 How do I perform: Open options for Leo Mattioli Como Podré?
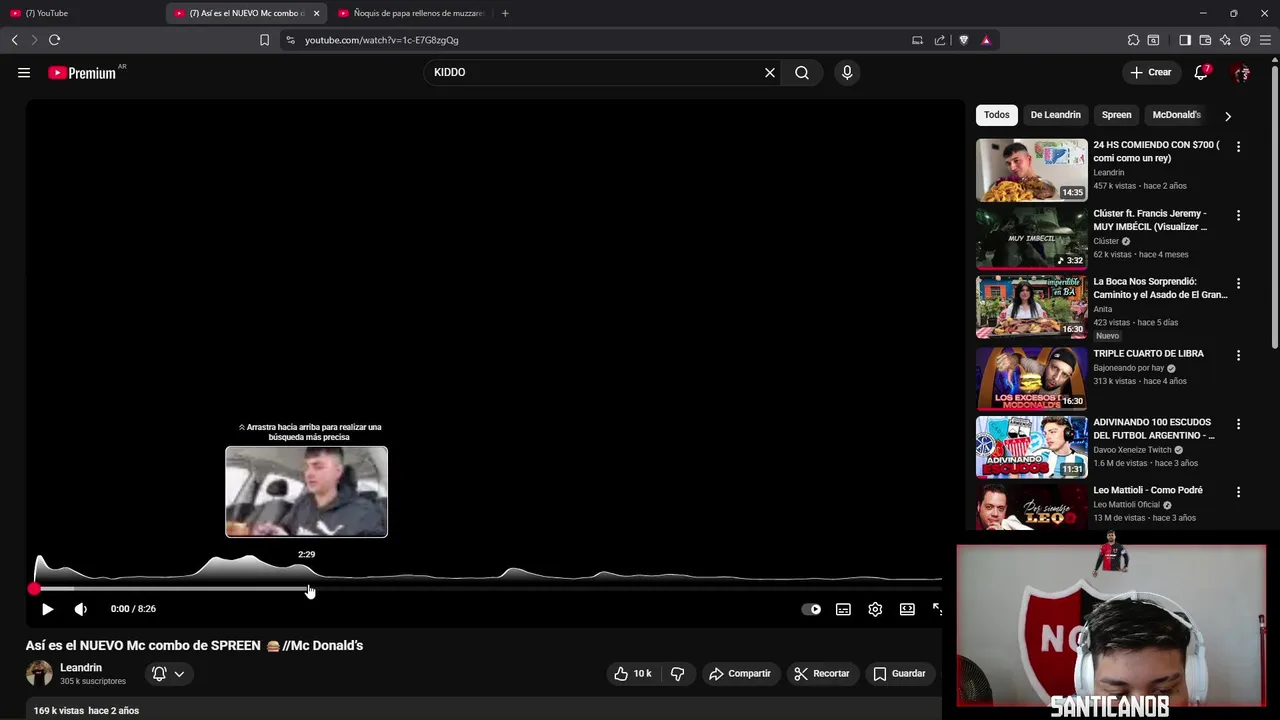1238,492
